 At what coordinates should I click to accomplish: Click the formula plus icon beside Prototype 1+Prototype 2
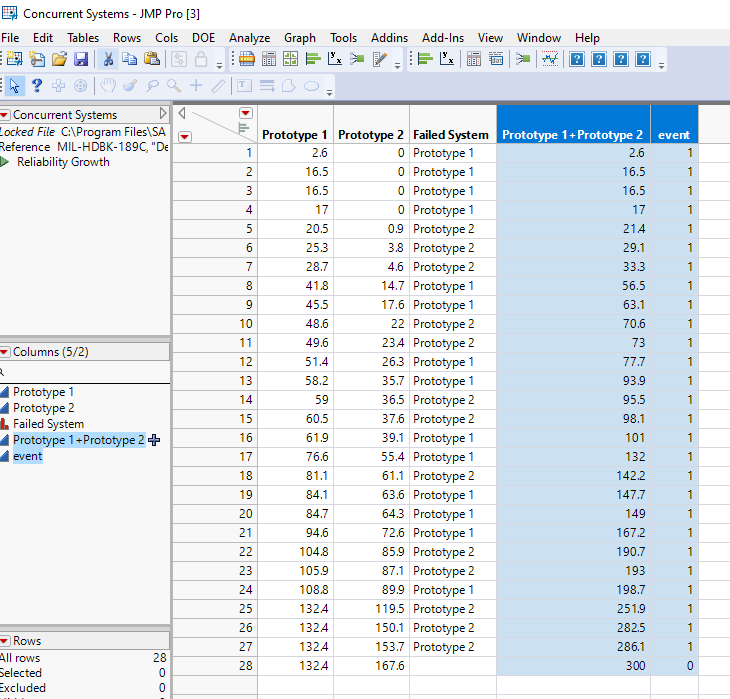coord(154,440)
